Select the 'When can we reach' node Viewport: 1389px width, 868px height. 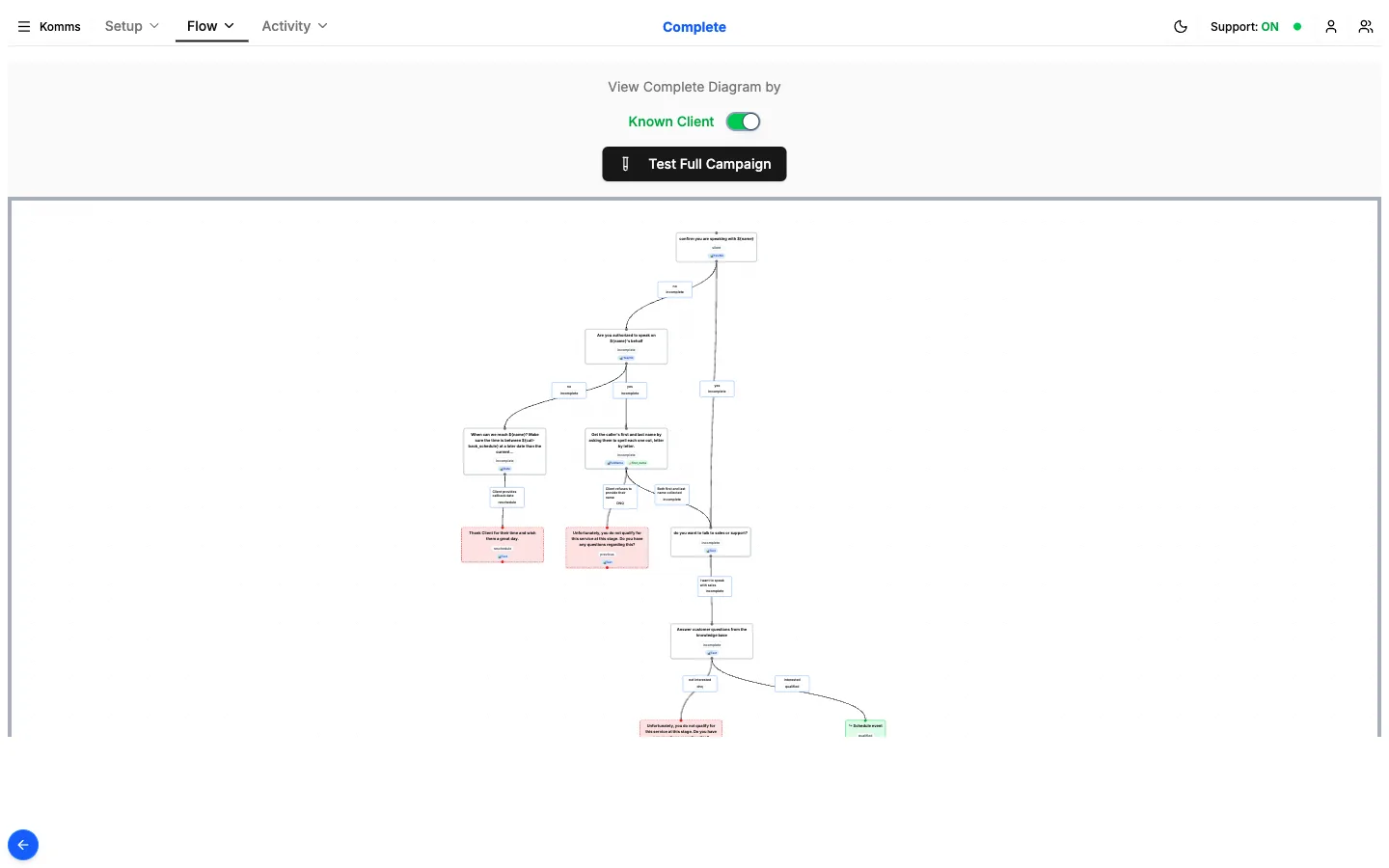(504, 451)
